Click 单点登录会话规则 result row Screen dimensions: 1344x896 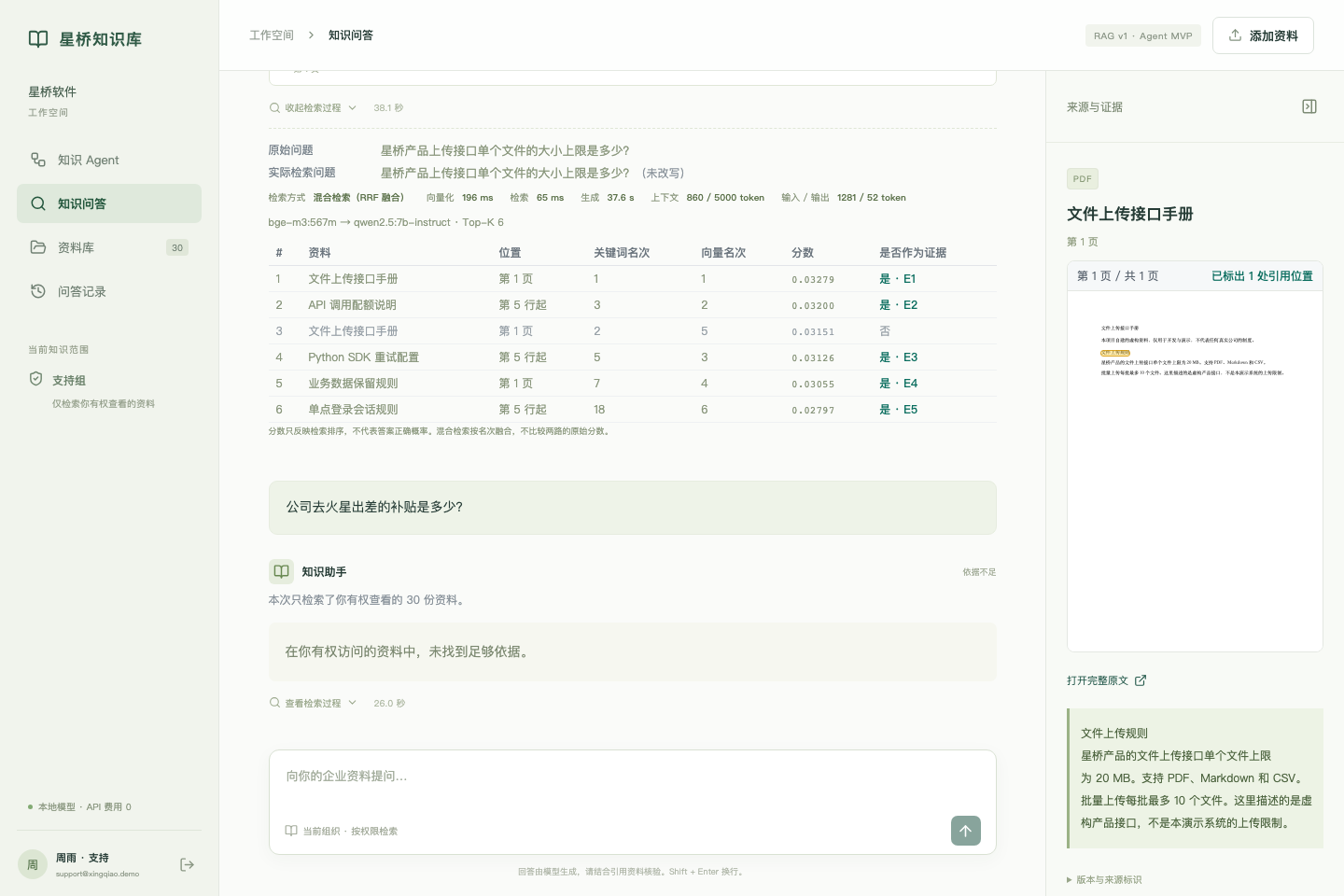tap(632, 410)
